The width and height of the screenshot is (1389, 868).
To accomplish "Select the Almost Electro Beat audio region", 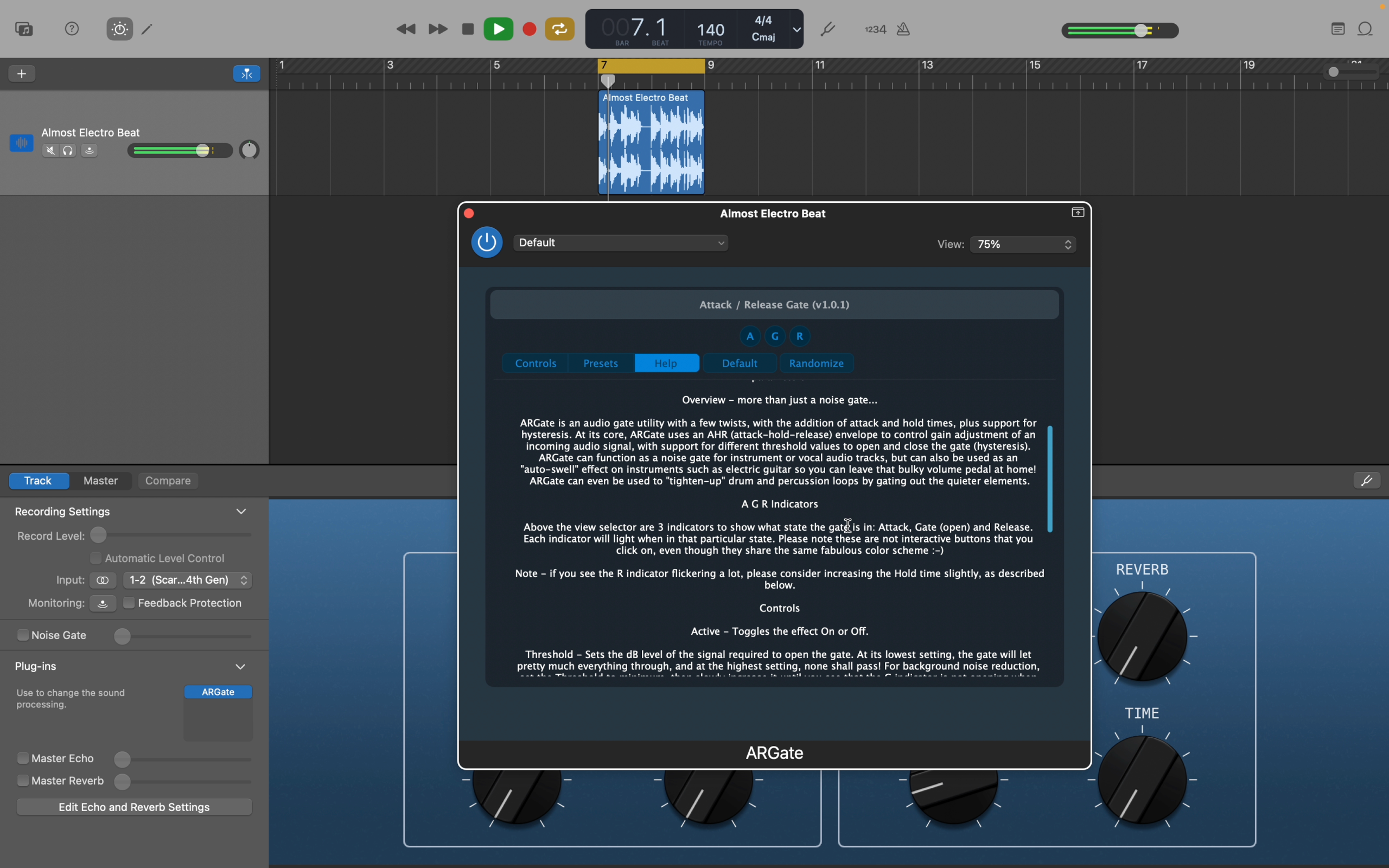I will pos(652,142).
